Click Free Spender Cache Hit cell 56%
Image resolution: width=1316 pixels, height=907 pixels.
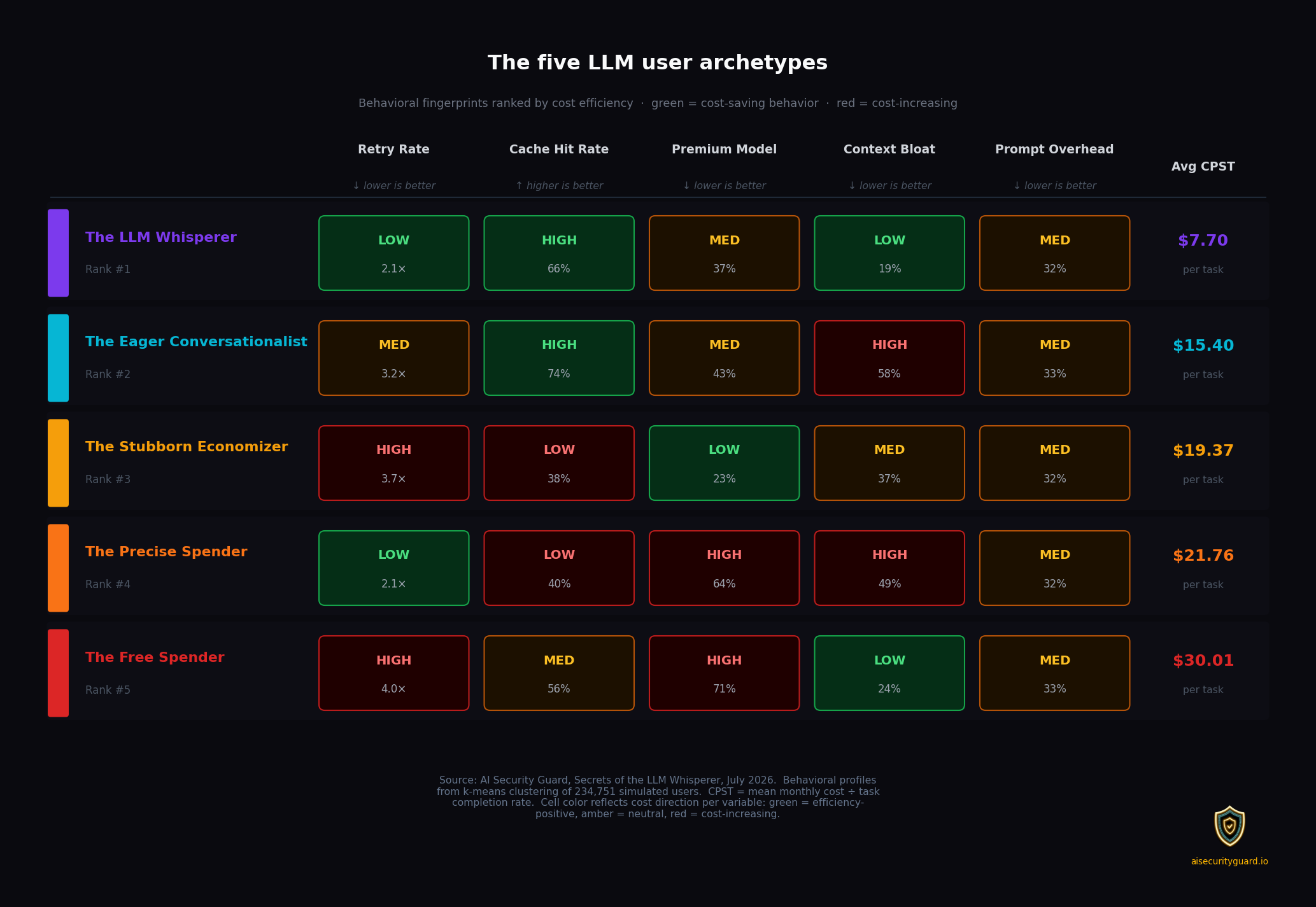[559, 673]
